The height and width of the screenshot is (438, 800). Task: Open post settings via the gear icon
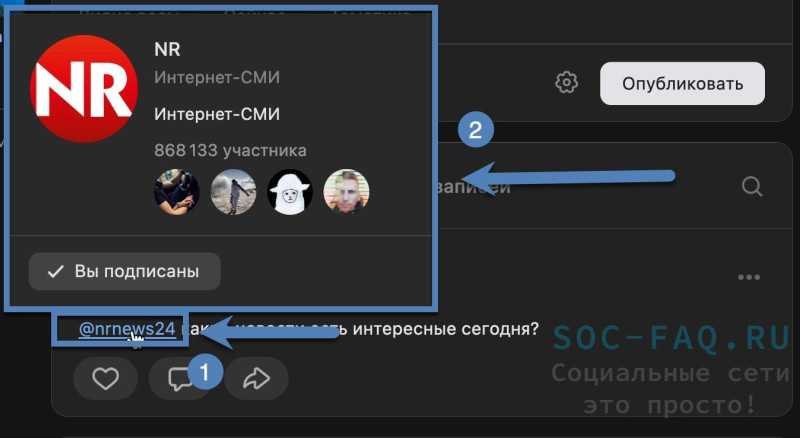pos(566,83)
